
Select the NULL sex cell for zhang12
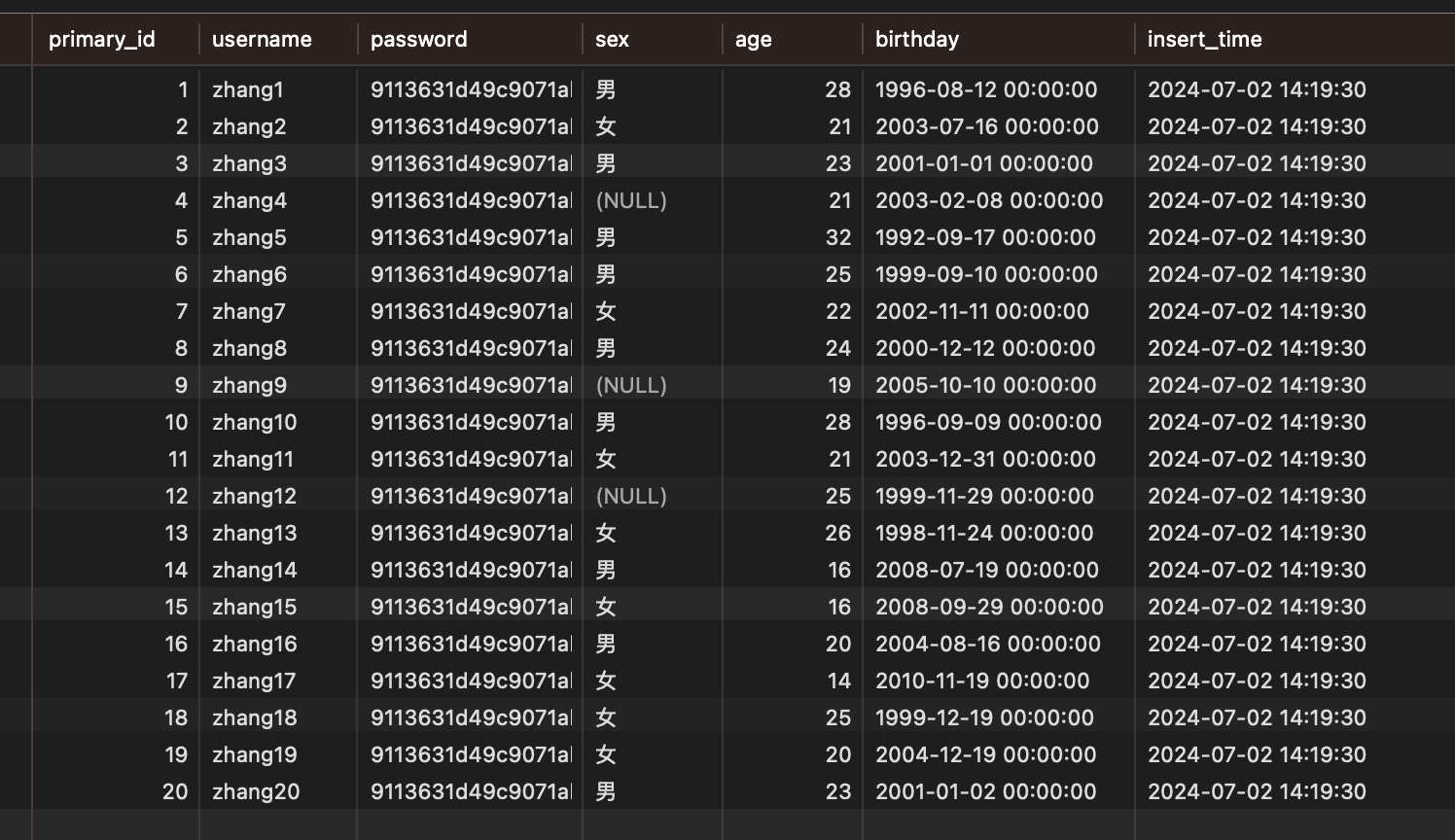(x=631, y=497)
